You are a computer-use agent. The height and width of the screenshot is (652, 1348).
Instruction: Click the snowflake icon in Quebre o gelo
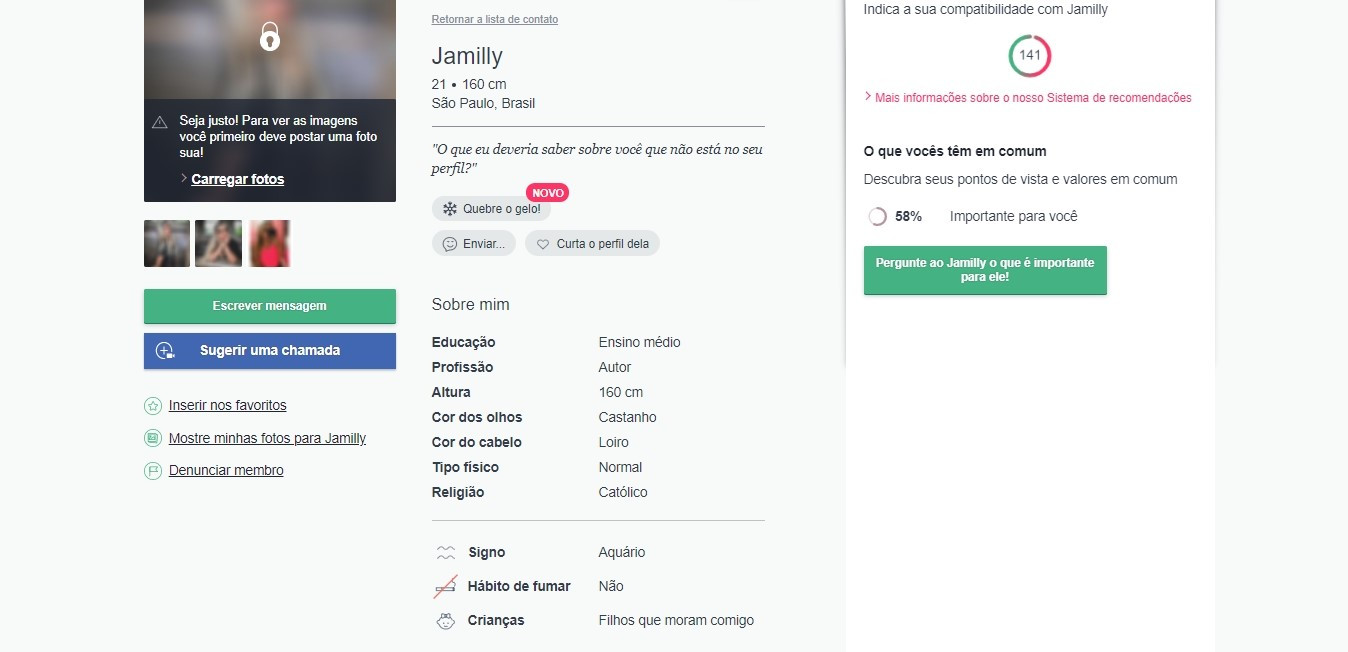(450, 209)
